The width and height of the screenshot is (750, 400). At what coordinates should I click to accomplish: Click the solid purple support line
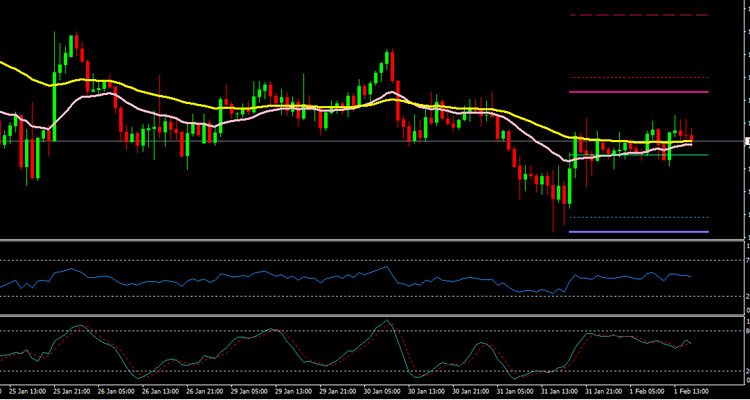pos(638,232)
